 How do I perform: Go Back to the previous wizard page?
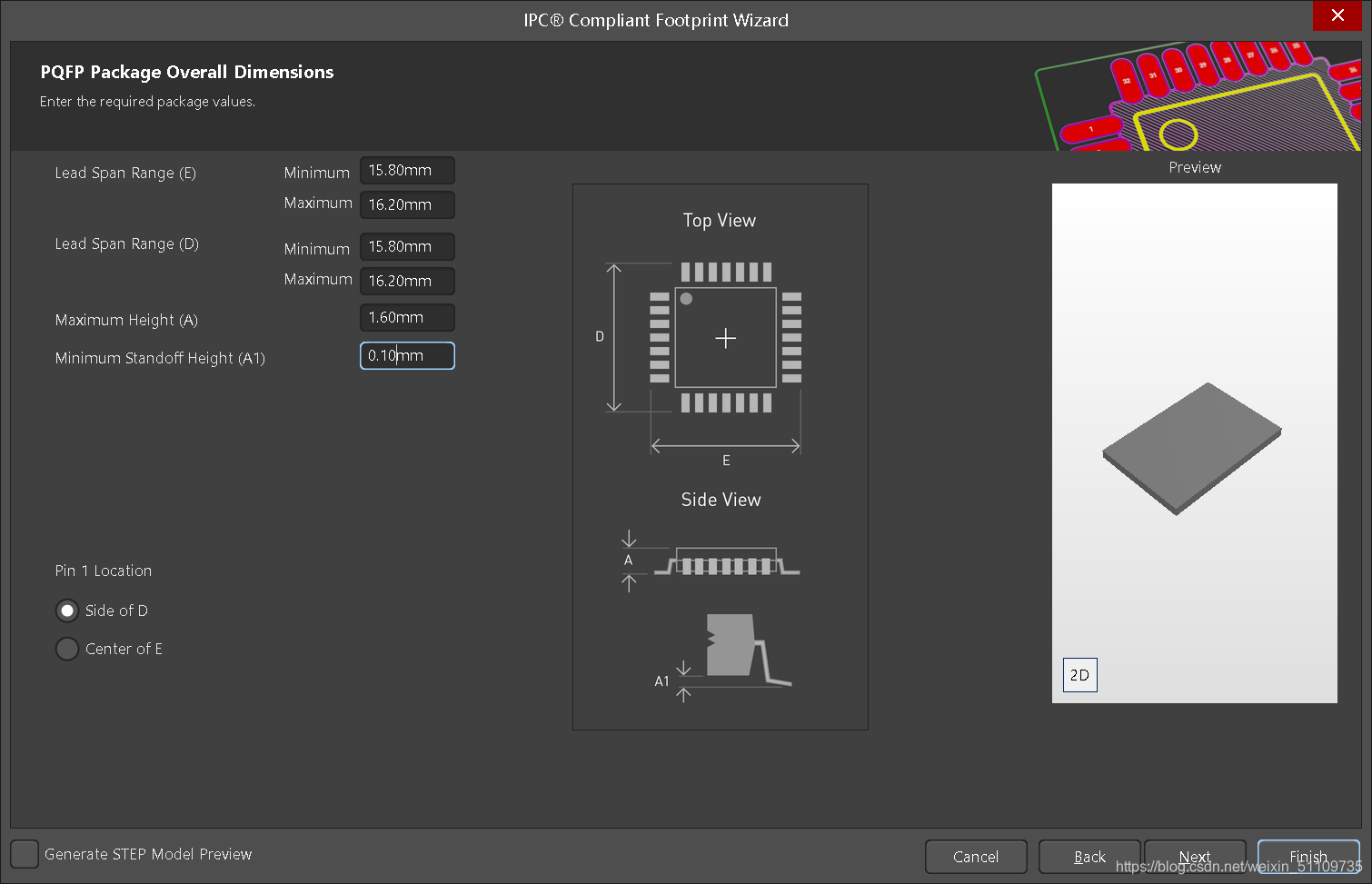1089,857
